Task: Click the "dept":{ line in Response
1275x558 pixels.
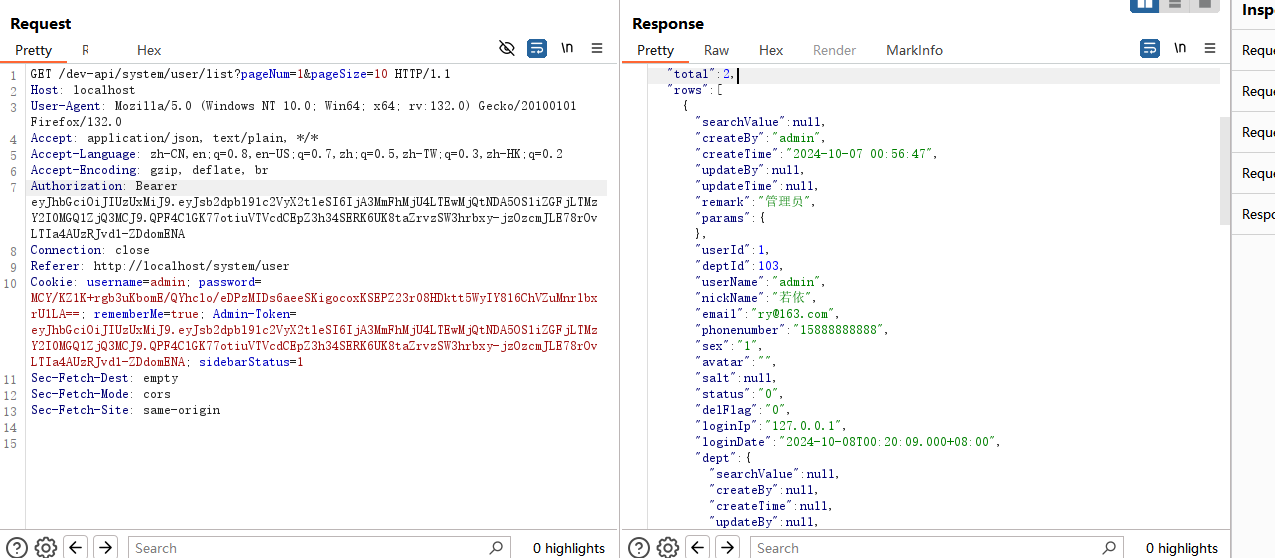Action: tap(722, 458)
